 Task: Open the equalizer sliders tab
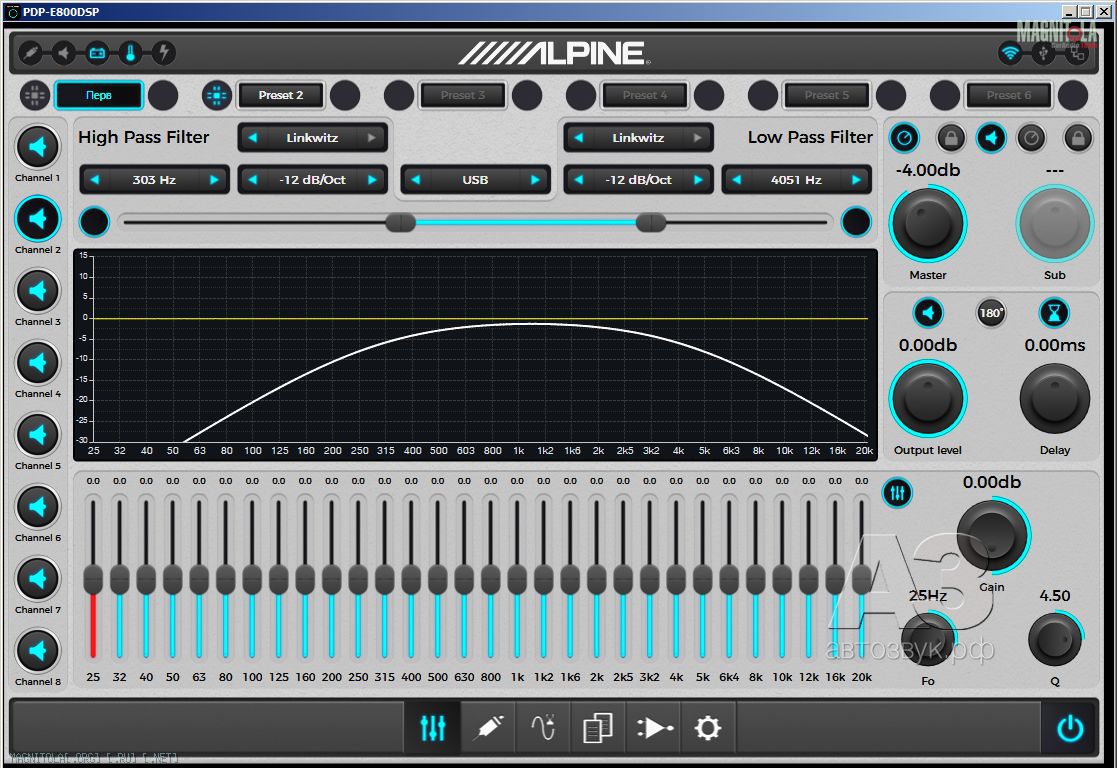coord(432,727)
